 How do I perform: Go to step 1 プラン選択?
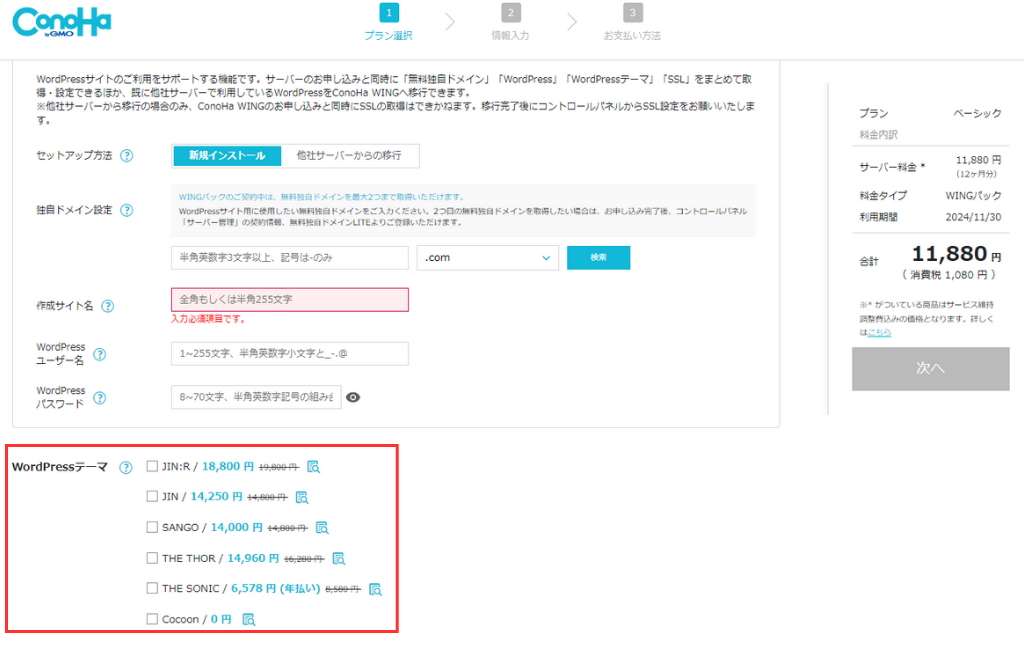pos(389,22)
